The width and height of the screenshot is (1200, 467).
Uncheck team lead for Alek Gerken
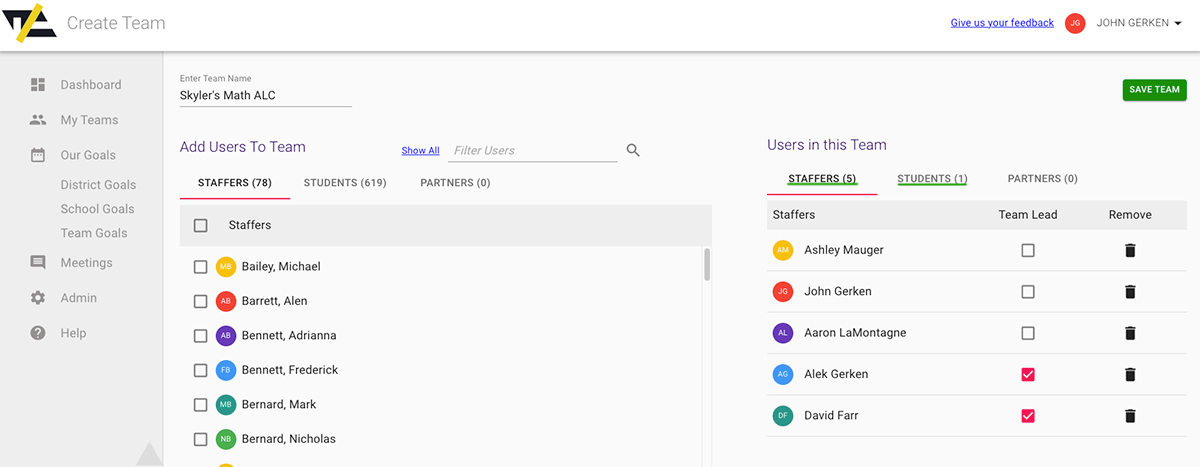[x=1028, y=374]
